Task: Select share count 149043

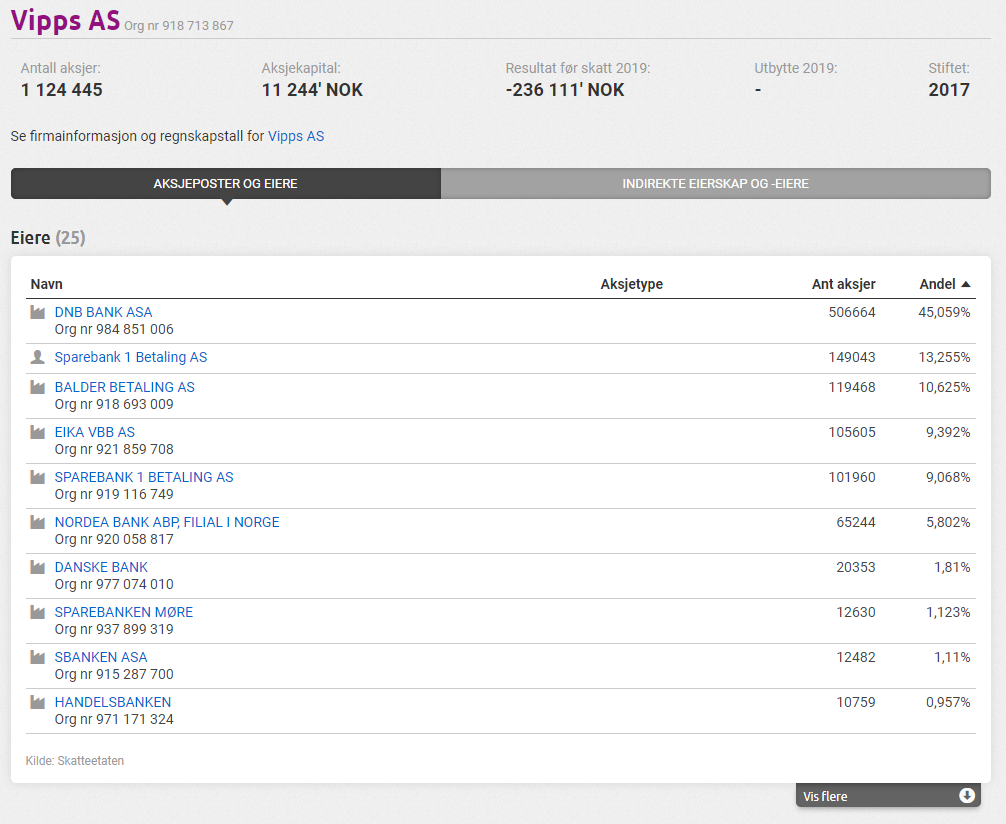Action: click(x=851, y=357)
